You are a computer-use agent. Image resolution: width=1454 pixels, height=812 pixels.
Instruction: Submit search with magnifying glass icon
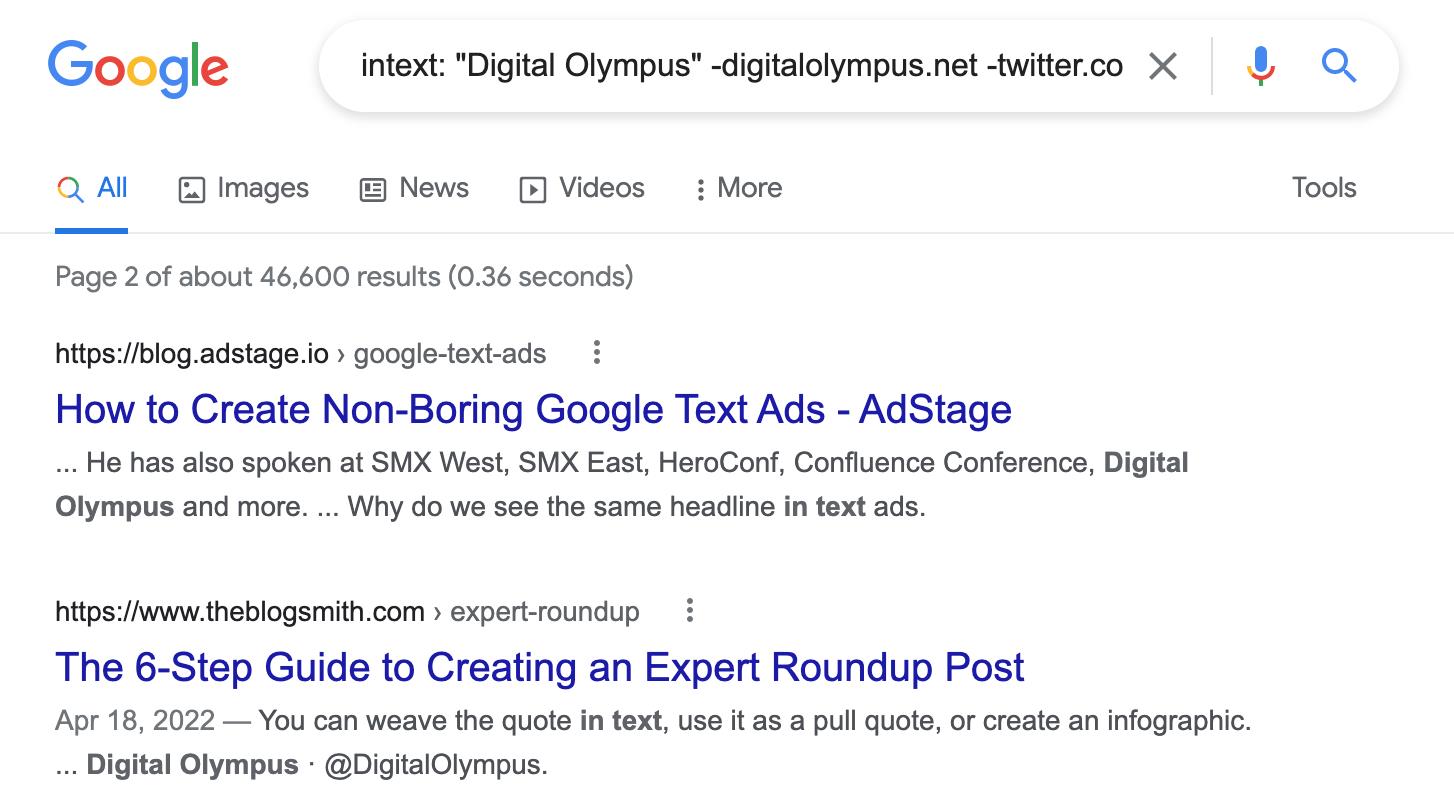tap(1338, 66)
